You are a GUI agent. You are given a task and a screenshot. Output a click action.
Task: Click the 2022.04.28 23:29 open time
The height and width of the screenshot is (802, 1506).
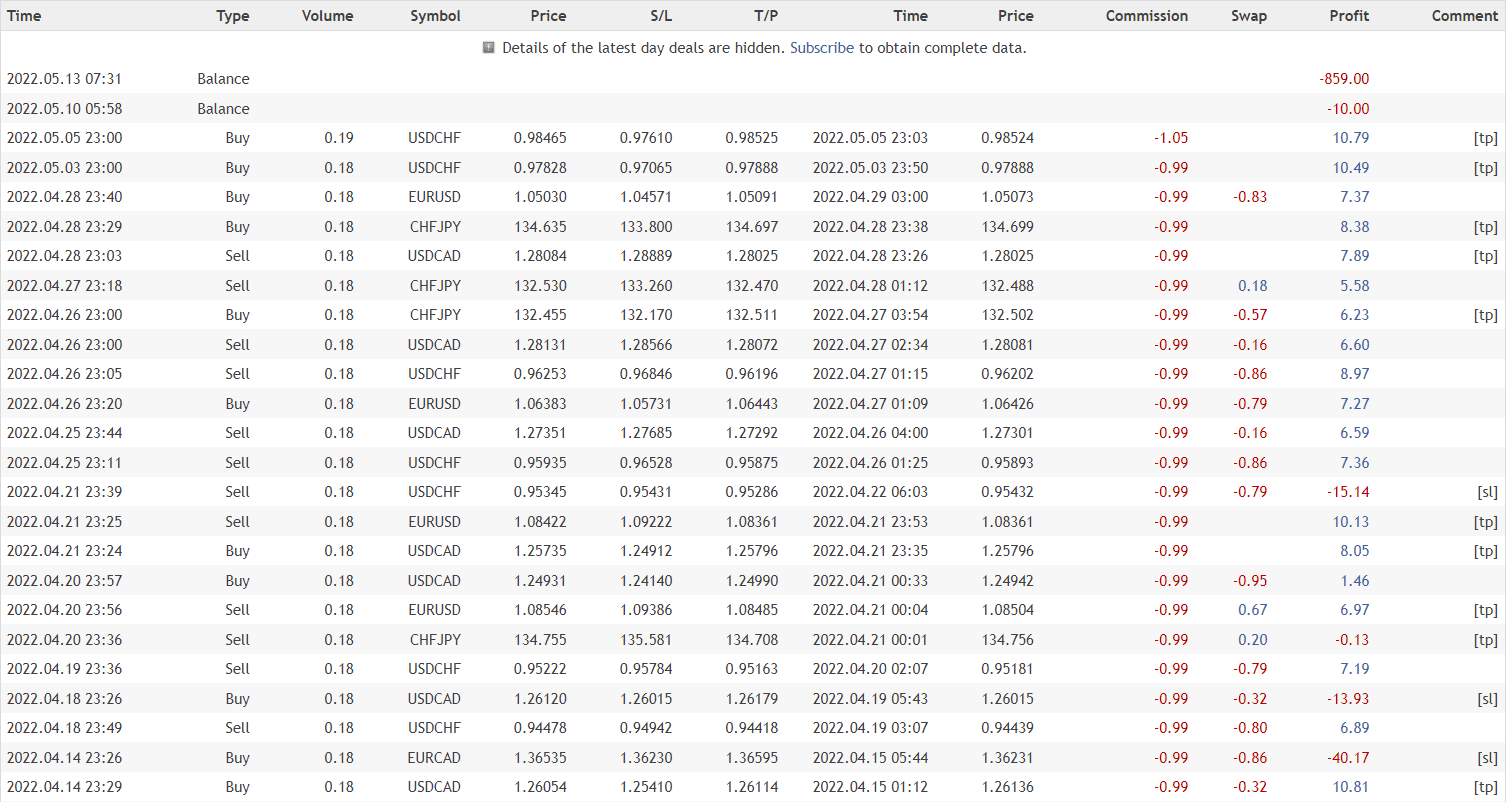65,227
